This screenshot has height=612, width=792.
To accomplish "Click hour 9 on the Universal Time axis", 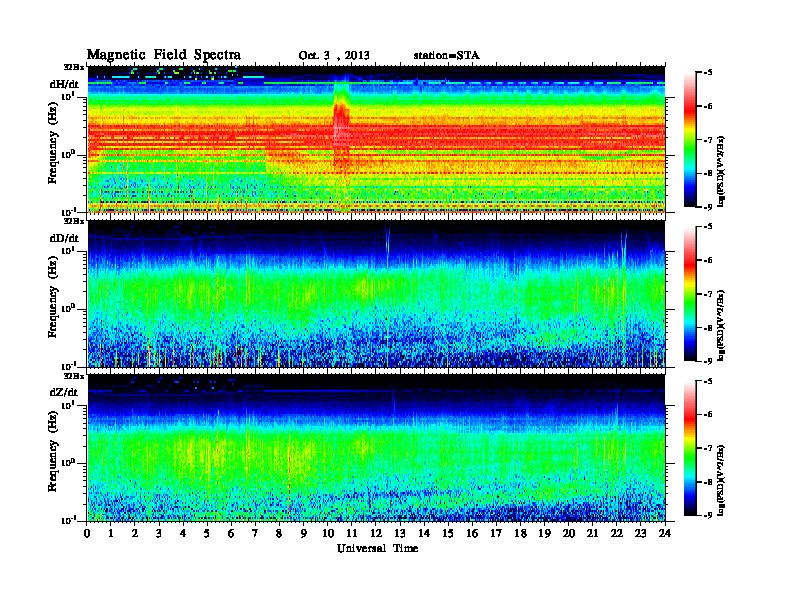I will pyautogui.click(x=304, y=534).
